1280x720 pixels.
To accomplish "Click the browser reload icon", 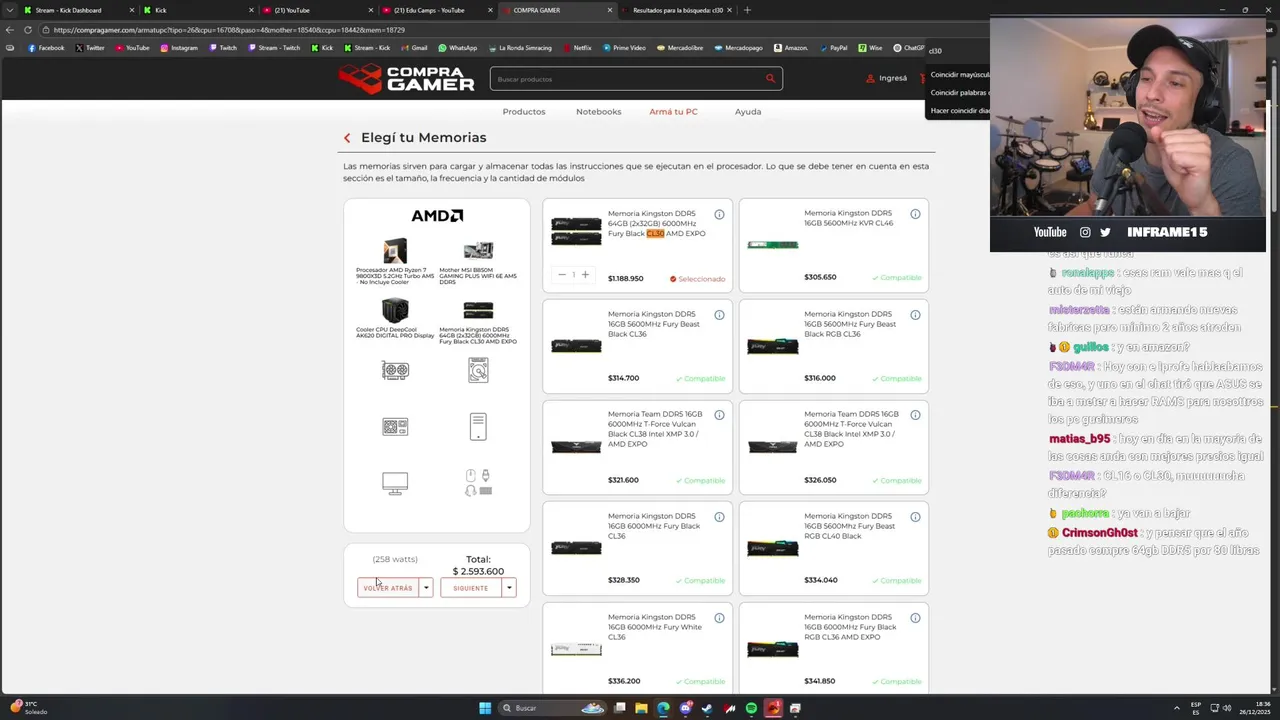I will [28, 30].
